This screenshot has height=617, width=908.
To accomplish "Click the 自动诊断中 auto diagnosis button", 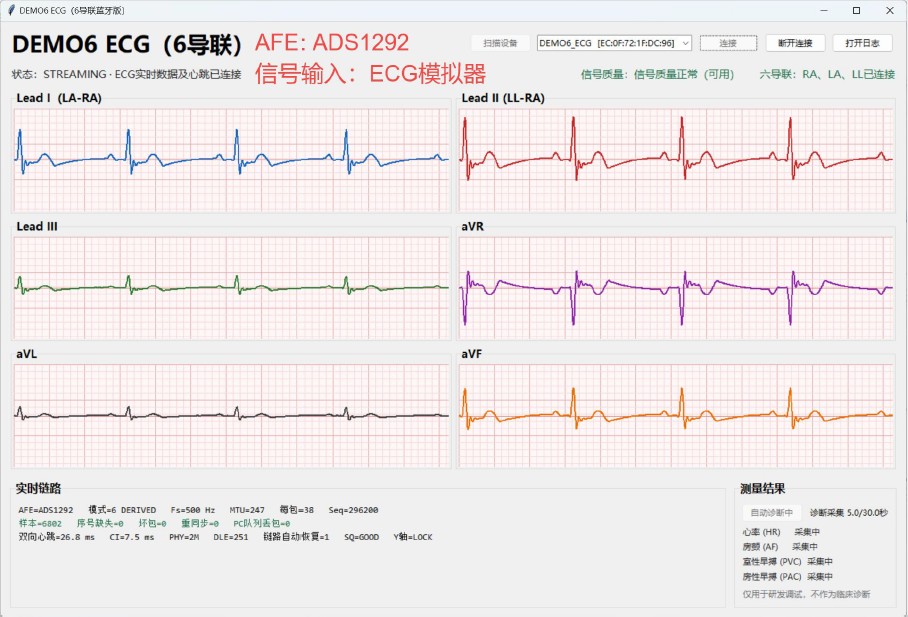I will (x=772, y=513).
